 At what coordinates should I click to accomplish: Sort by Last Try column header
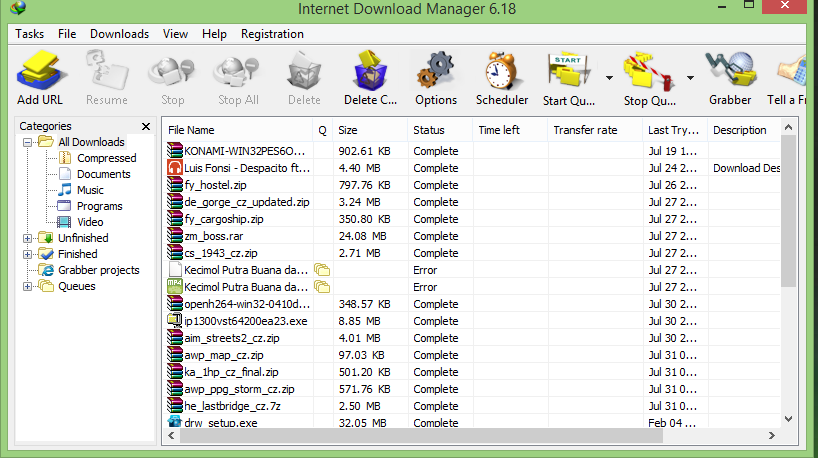tap(675, 130)
